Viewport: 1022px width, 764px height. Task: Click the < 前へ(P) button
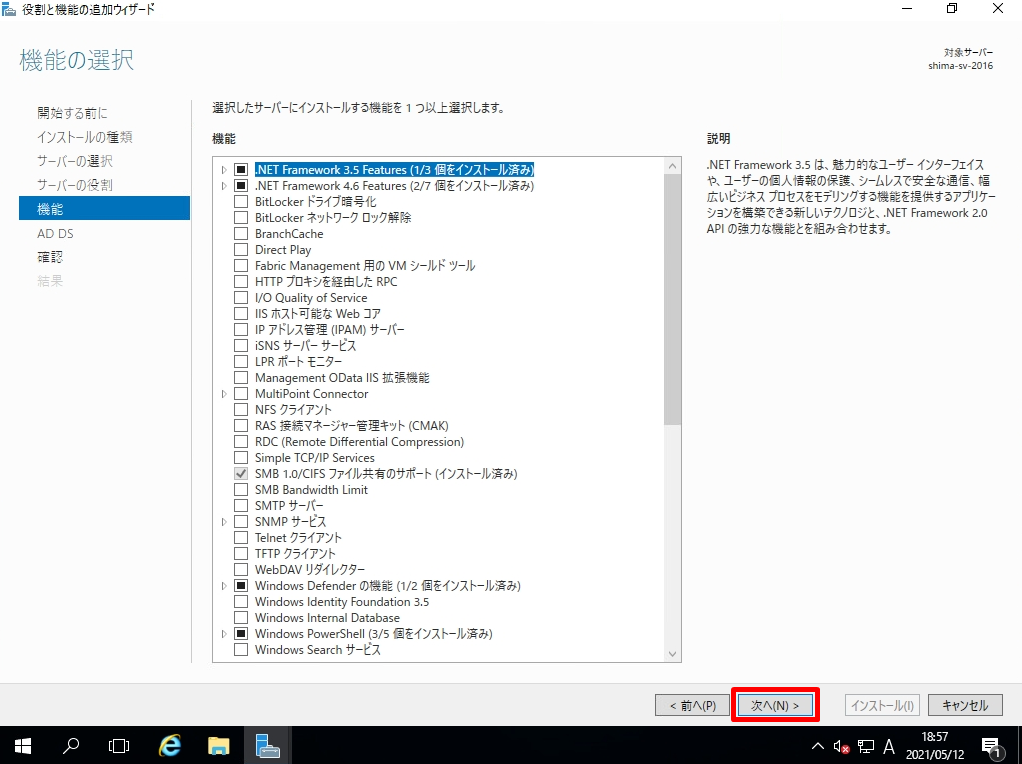[692, 705]
